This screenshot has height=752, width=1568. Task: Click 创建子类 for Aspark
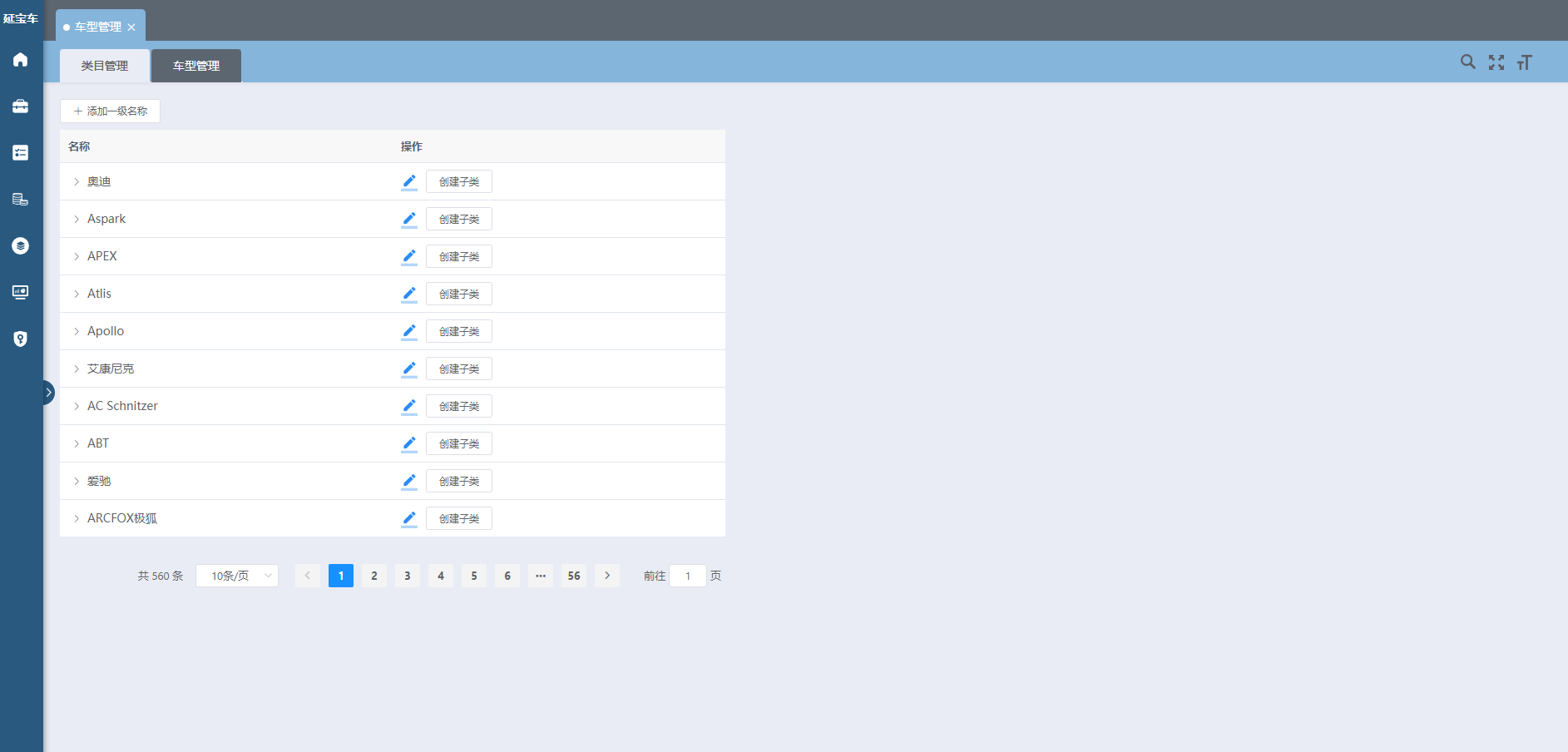pos(459,219)
